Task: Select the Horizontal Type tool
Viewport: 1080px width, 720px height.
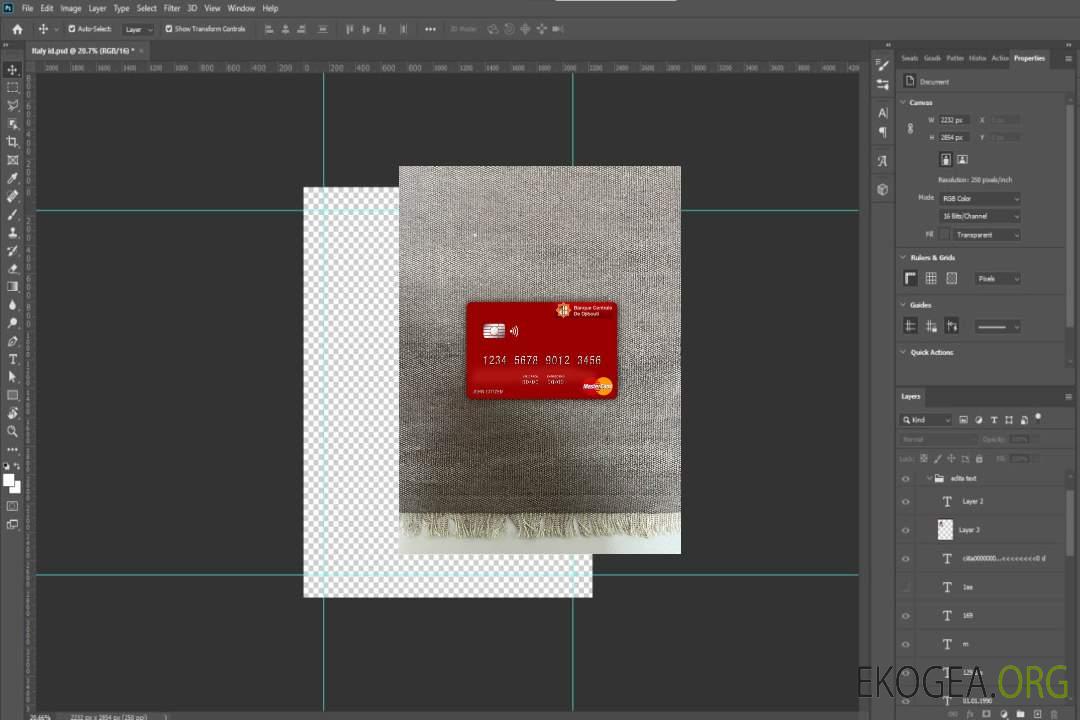Action: (x=13, y=359)
